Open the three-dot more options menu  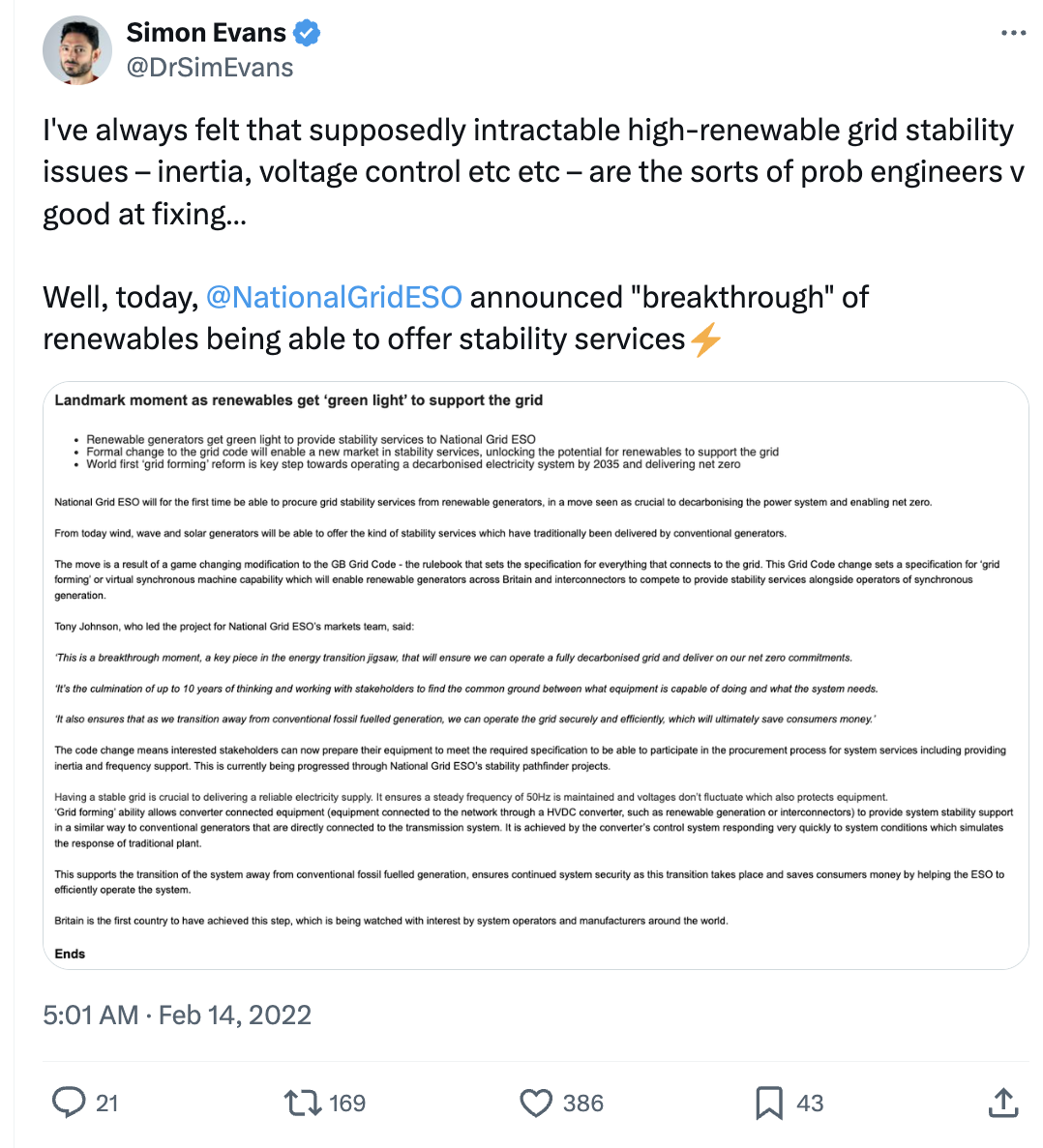[1013, 33]
